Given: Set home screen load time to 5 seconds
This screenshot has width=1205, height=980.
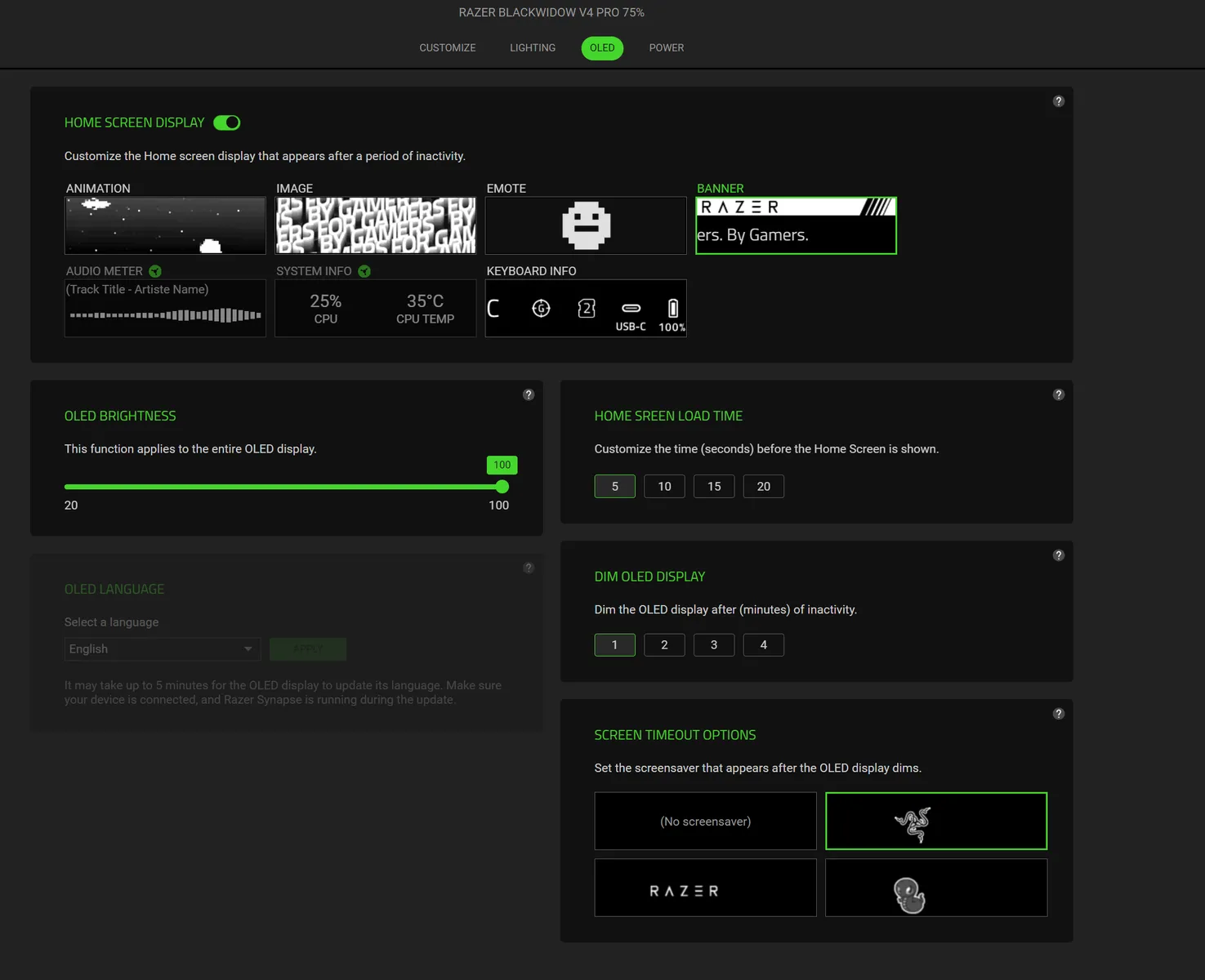Looking at the screenshot, I should click(615, 487).
